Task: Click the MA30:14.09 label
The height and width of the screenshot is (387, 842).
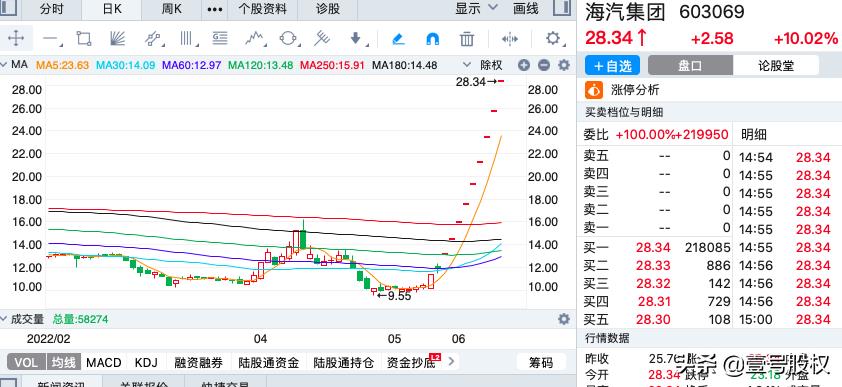Action: coord(126,65)
